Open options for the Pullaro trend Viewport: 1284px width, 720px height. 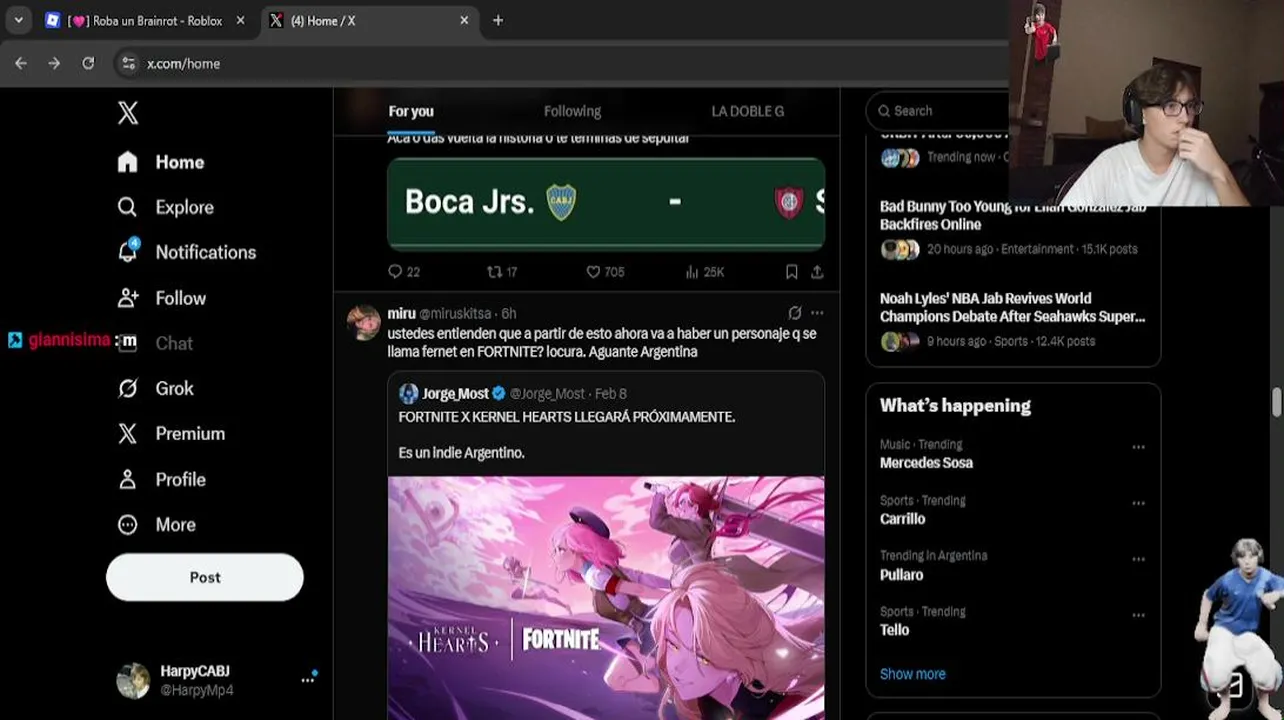[1138, 559]
